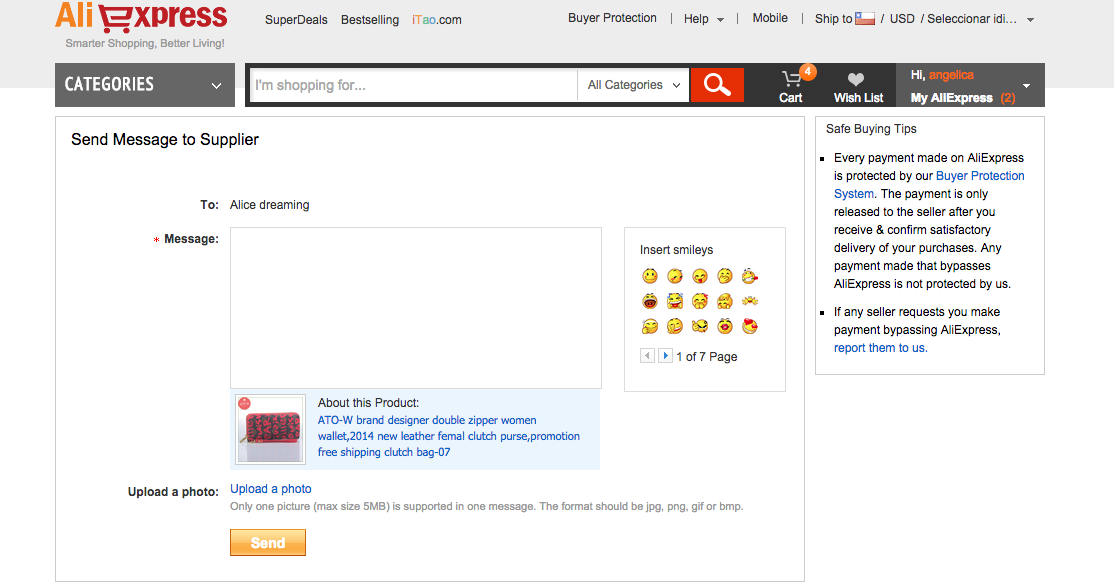Image resolution: width=1114 pixels, height=588 pixels.
Task: Click the I'm shopping for search box
Action: [414, 85]
